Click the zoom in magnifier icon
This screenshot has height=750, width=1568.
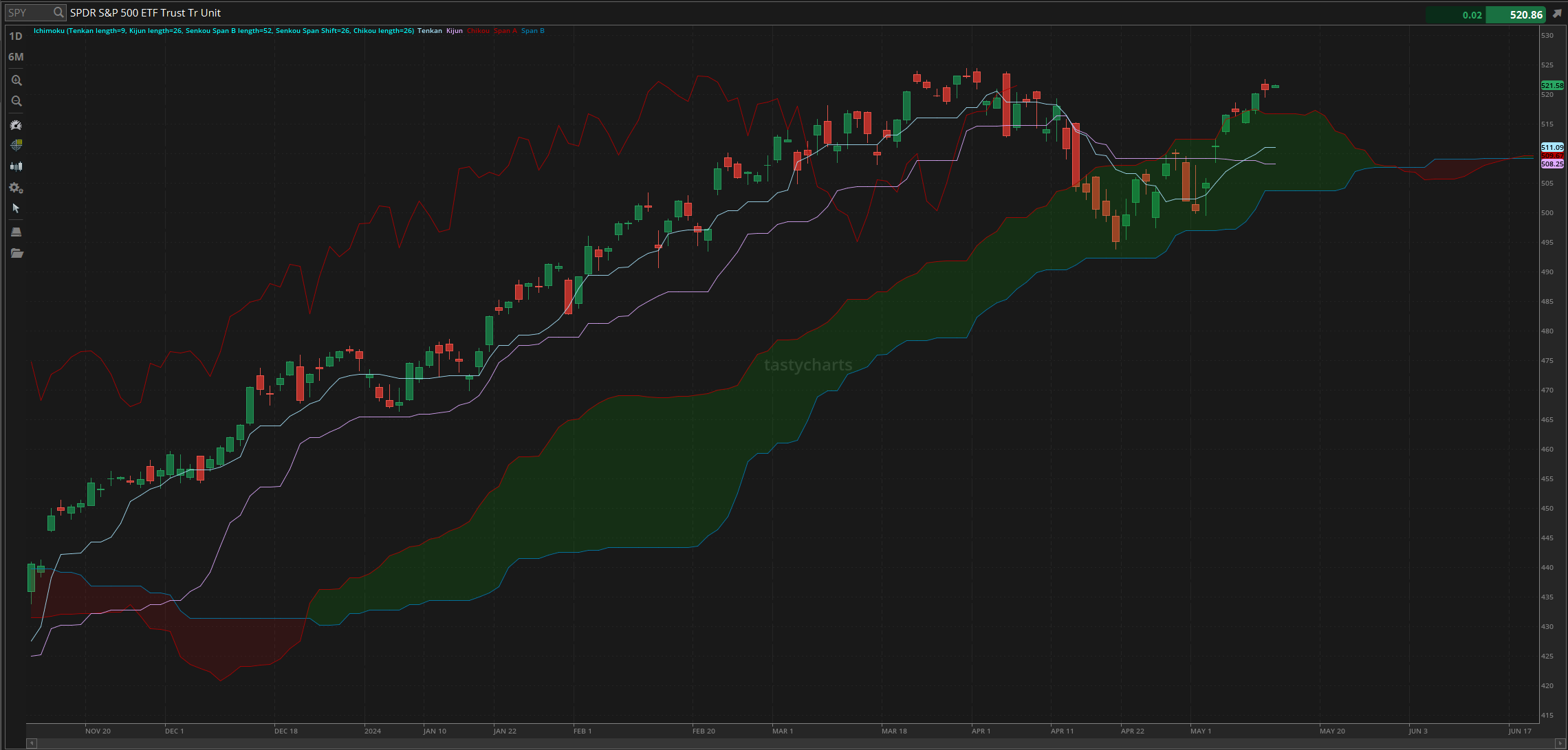coord(17,80)
